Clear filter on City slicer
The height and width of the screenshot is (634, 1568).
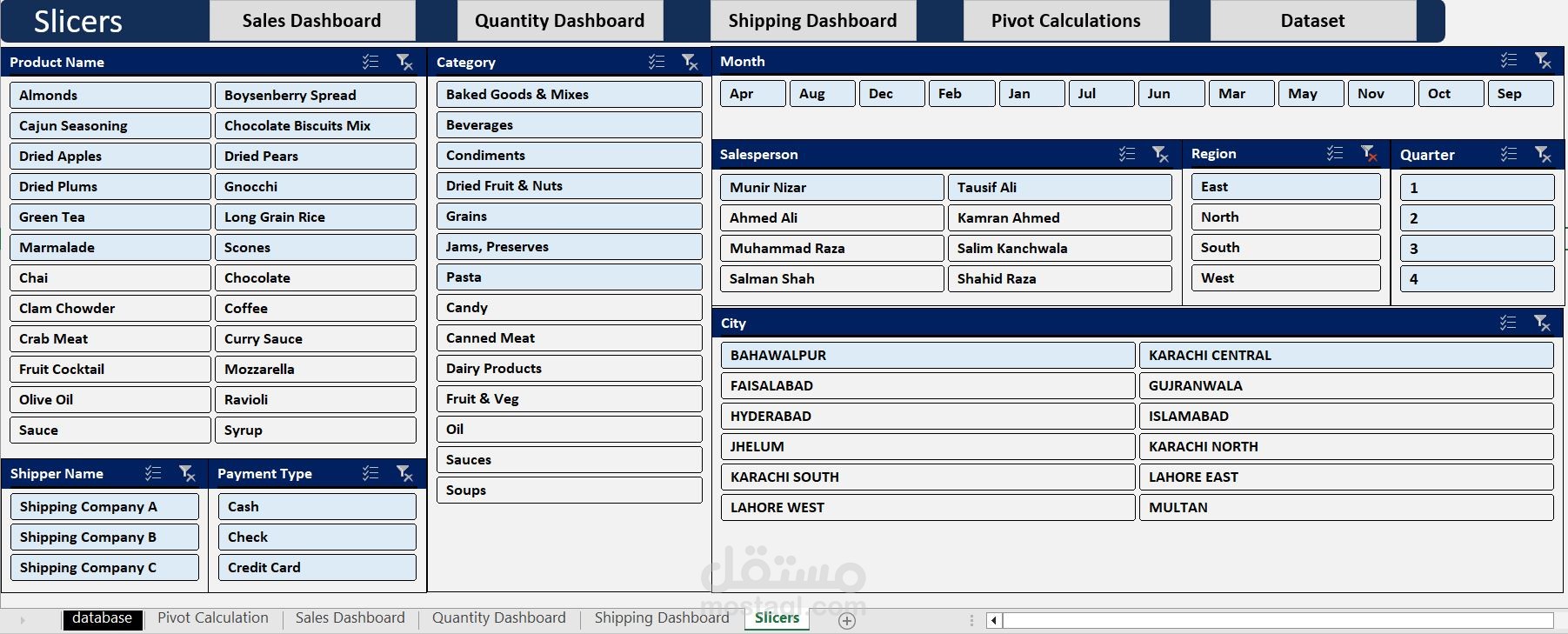click(1542, 323)
